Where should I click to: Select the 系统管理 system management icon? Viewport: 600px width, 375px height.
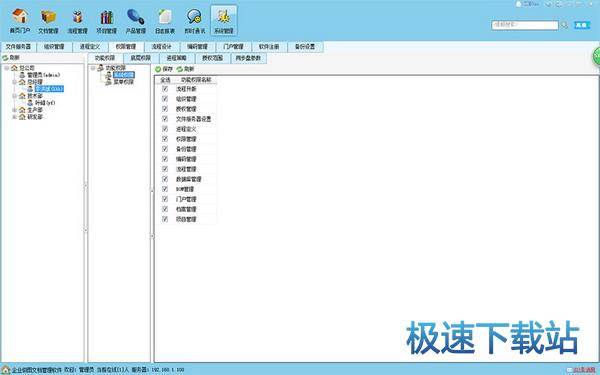224,21
